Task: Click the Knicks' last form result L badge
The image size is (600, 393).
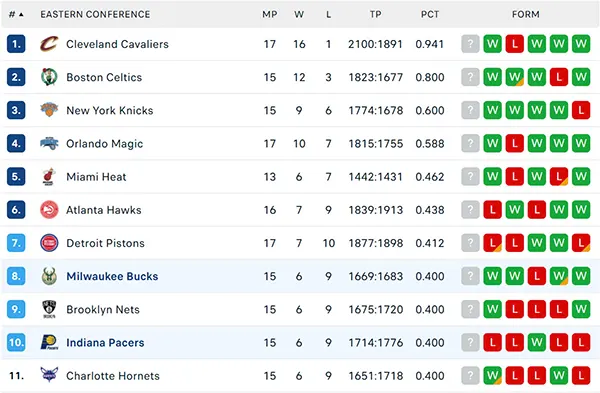Action: (x=581, y=110)
